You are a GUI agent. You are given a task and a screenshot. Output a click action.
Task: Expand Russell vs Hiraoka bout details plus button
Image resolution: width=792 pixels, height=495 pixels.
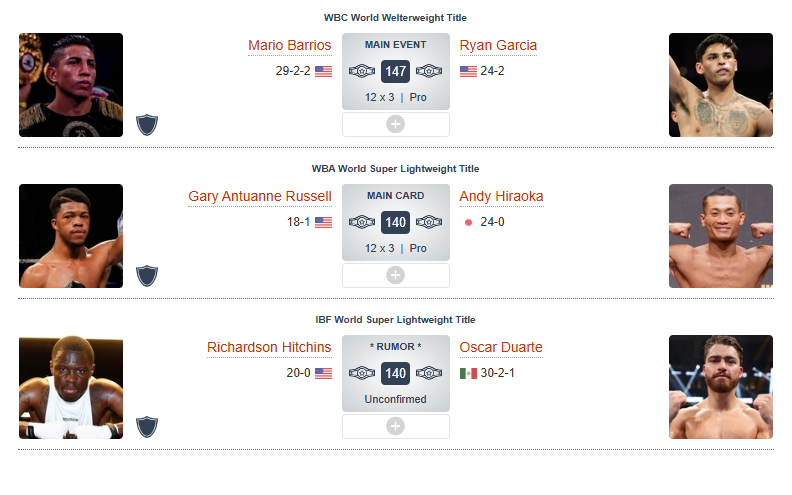point(395,275)
